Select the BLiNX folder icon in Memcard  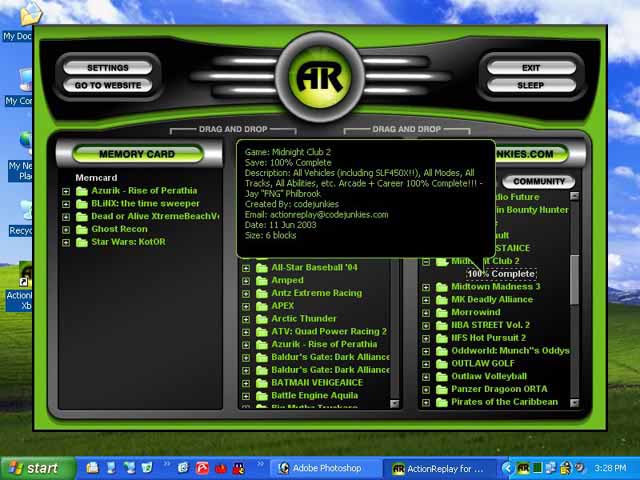pyautogui.click(x=82, y=204)
